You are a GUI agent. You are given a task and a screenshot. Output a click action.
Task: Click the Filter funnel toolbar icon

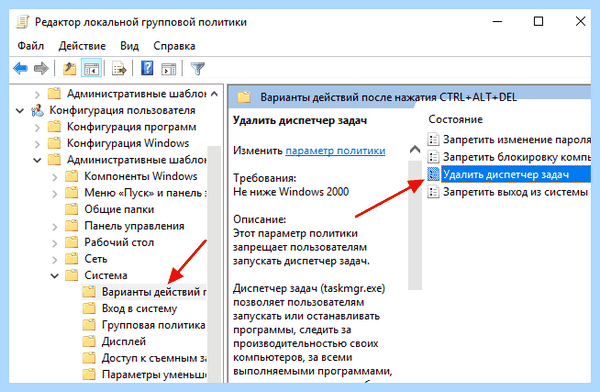pos(198,69)
